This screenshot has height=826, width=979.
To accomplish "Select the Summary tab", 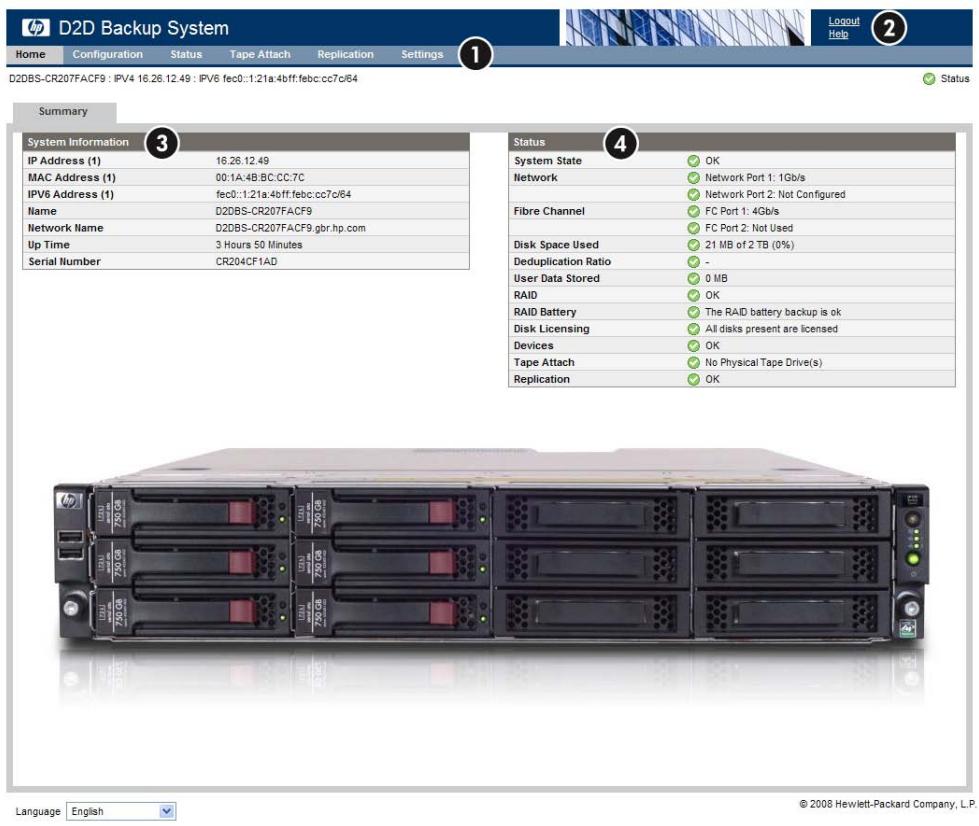I will click(64, 112).
